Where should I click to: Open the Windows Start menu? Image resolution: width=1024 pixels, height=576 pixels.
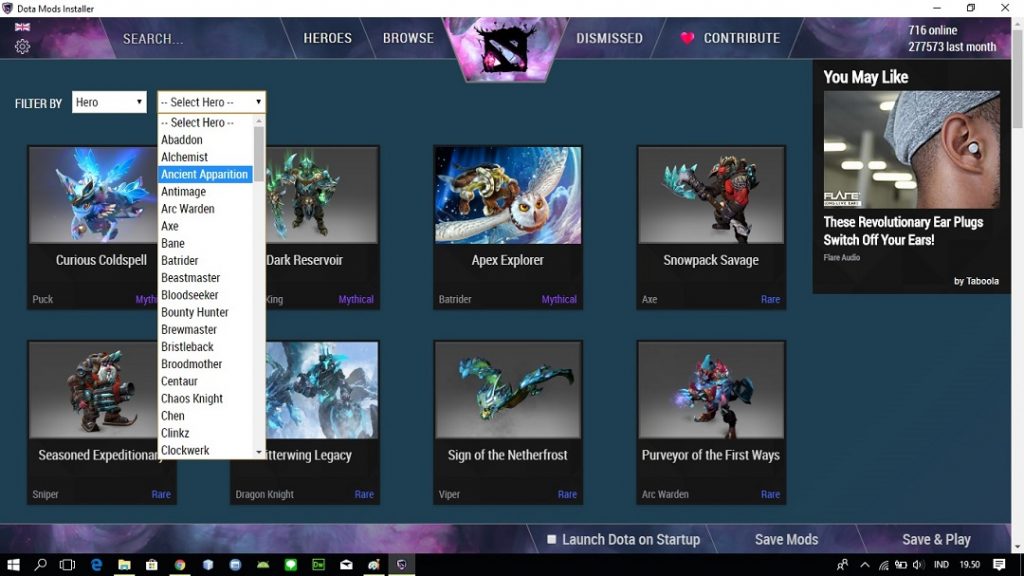point(13,564)
